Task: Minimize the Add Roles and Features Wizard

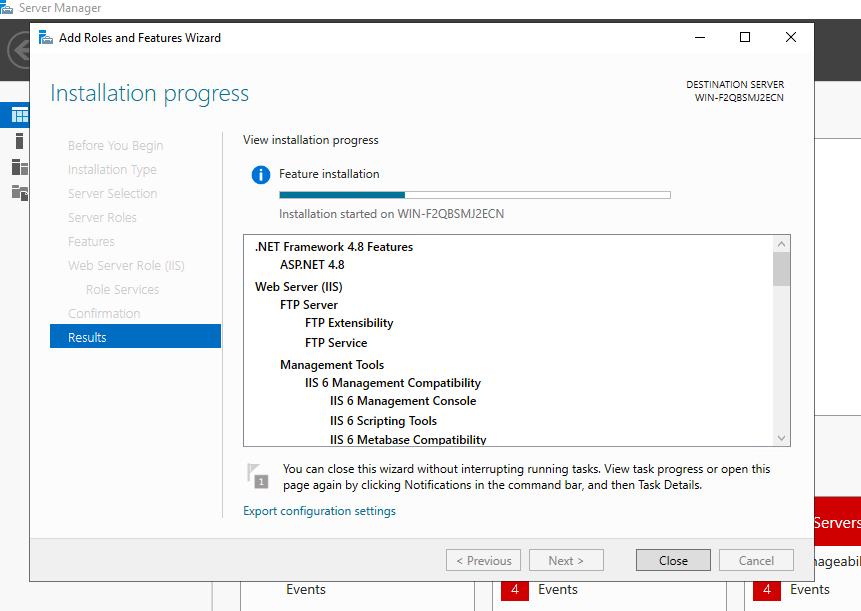Action: (700, 37)
